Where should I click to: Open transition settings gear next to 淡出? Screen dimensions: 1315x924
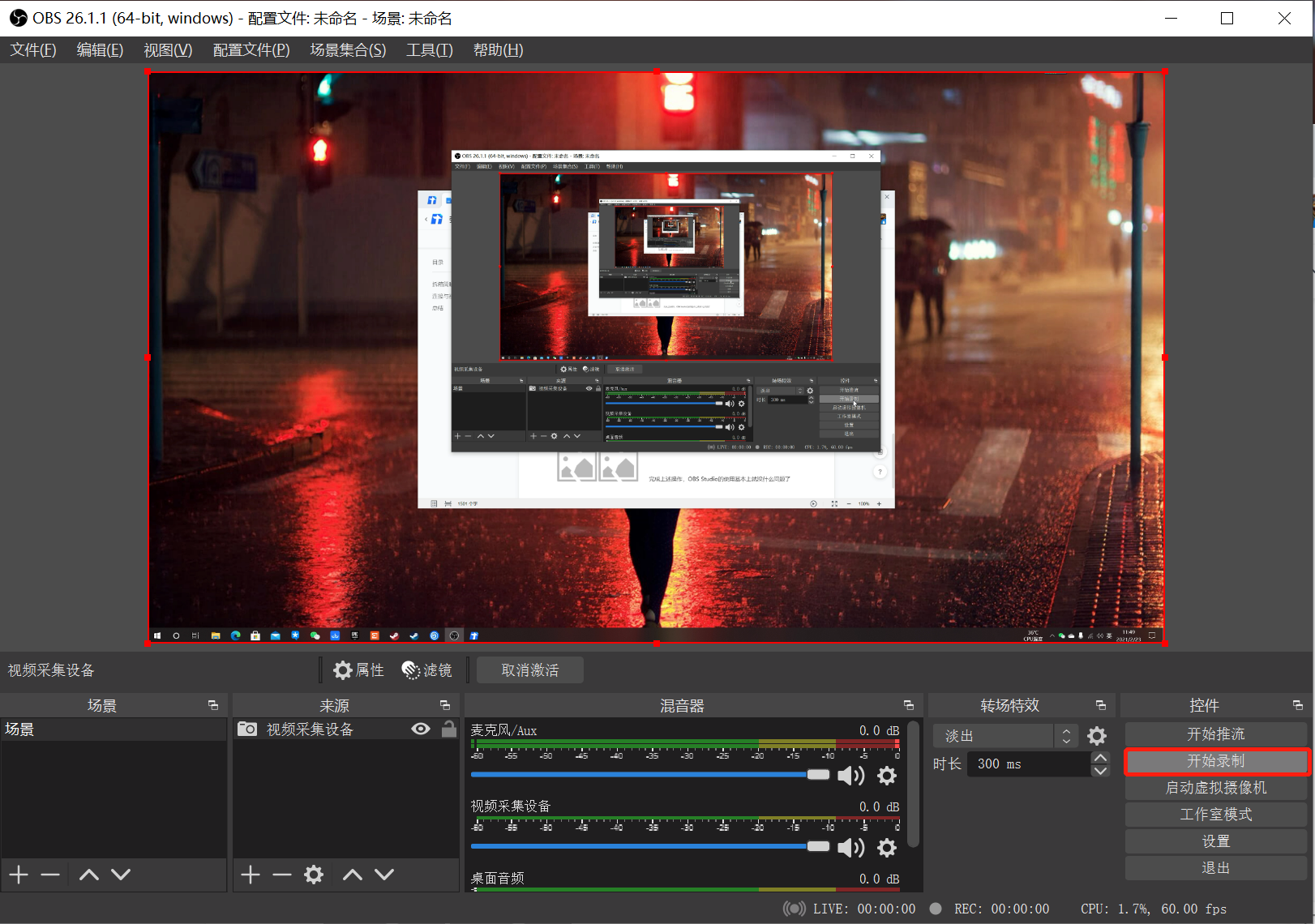coord(1097,736)
